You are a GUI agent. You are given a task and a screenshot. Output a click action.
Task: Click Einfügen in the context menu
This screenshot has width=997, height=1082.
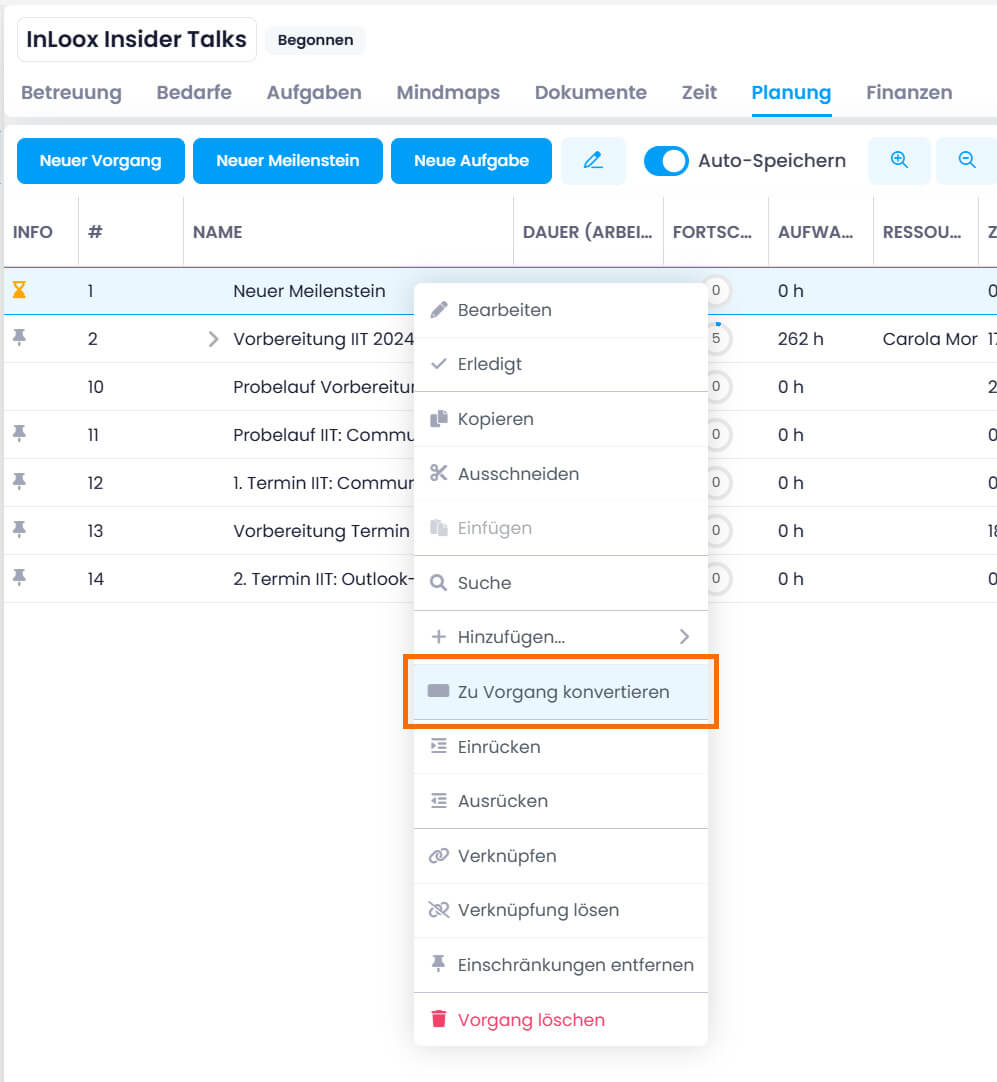(561, 528)
